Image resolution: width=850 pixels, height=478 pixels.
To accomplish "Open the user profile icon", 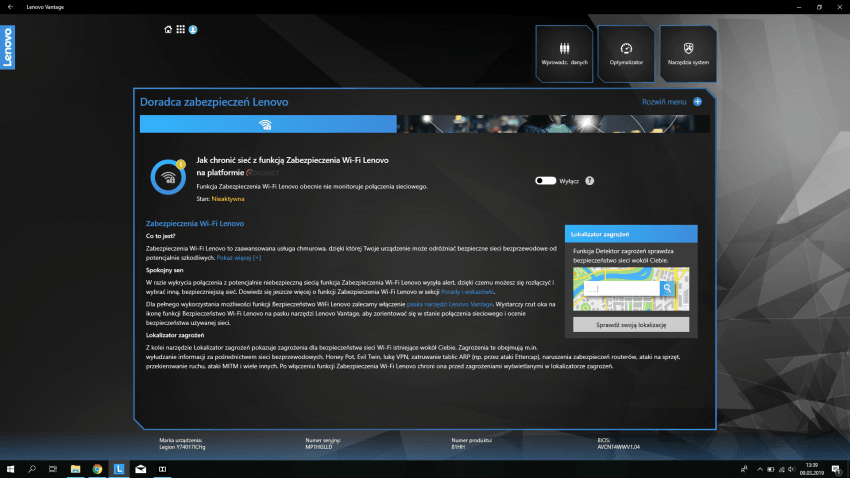I will pyautogui.click(x=193, y=30).
